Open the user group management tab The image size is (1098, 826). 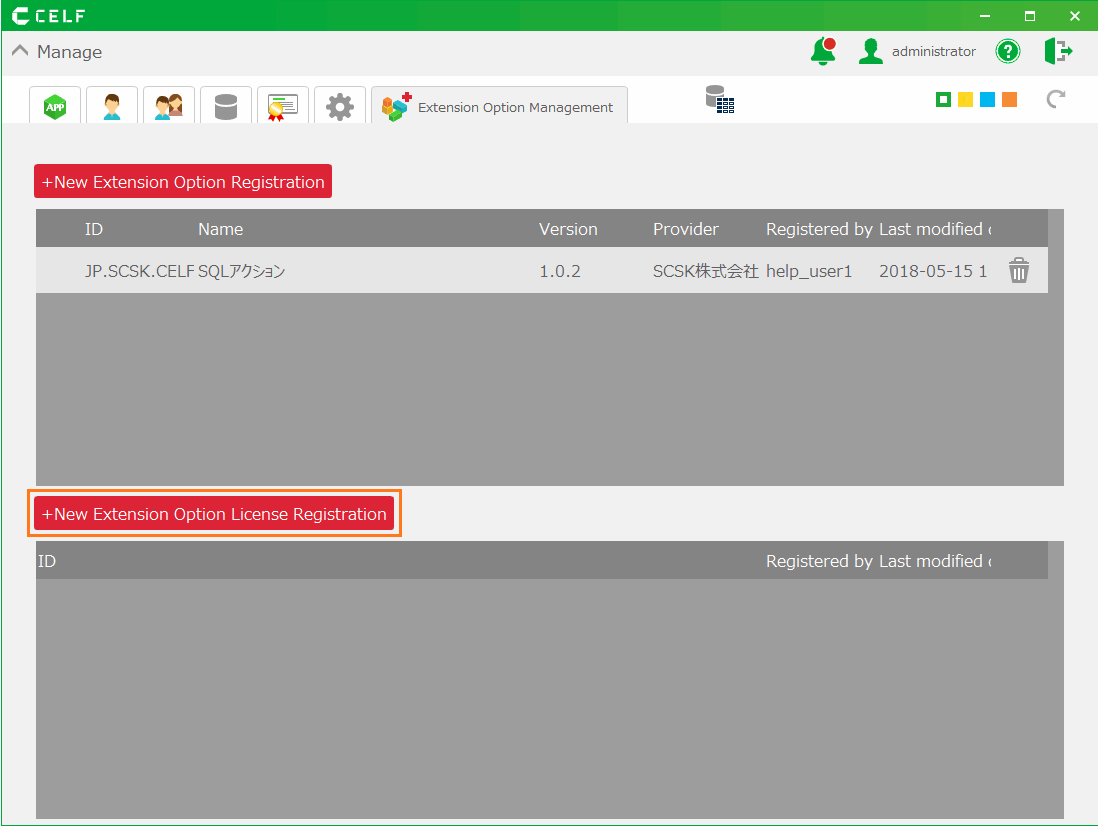(x=169, y=106)
